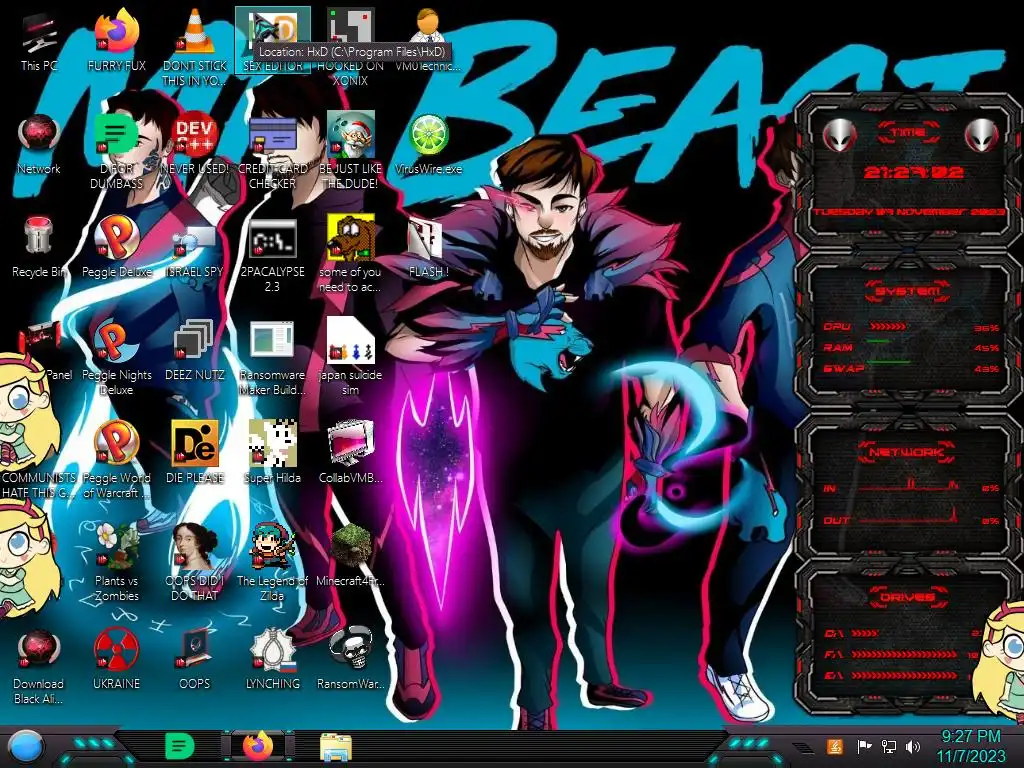
Task: Click the TIME widget header
Action: tap(908, 133)
